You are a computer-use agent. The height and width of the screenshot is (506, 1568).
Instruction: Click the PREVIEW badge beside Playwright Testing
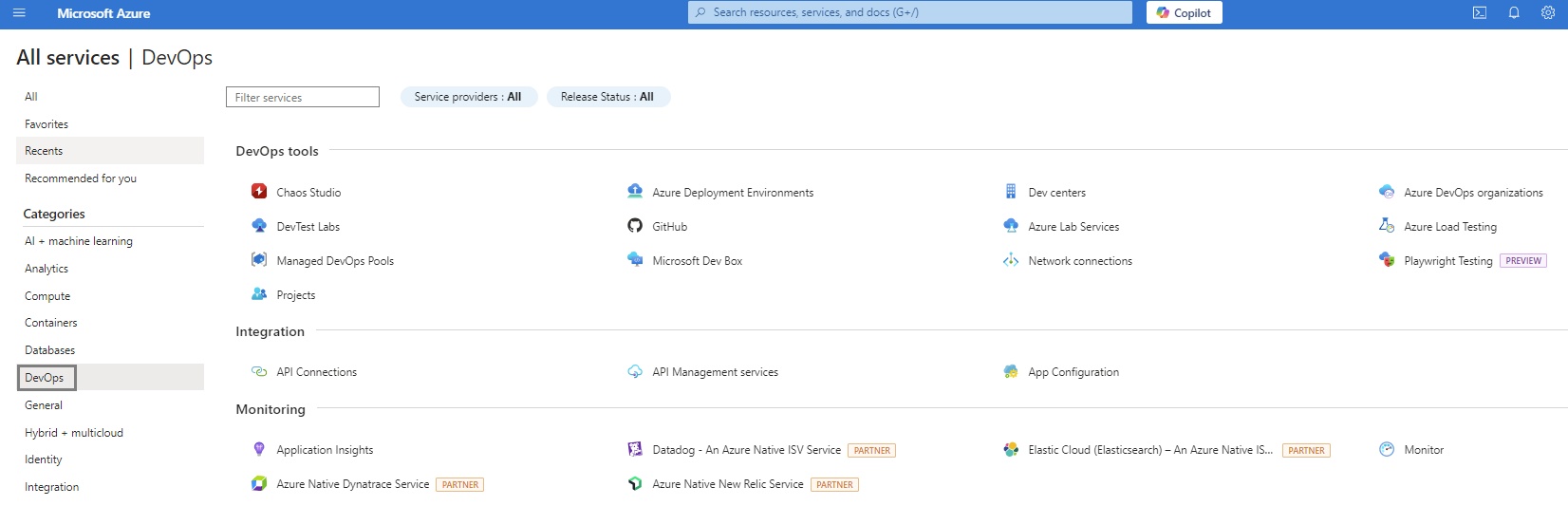click(x=1523, y=261)
